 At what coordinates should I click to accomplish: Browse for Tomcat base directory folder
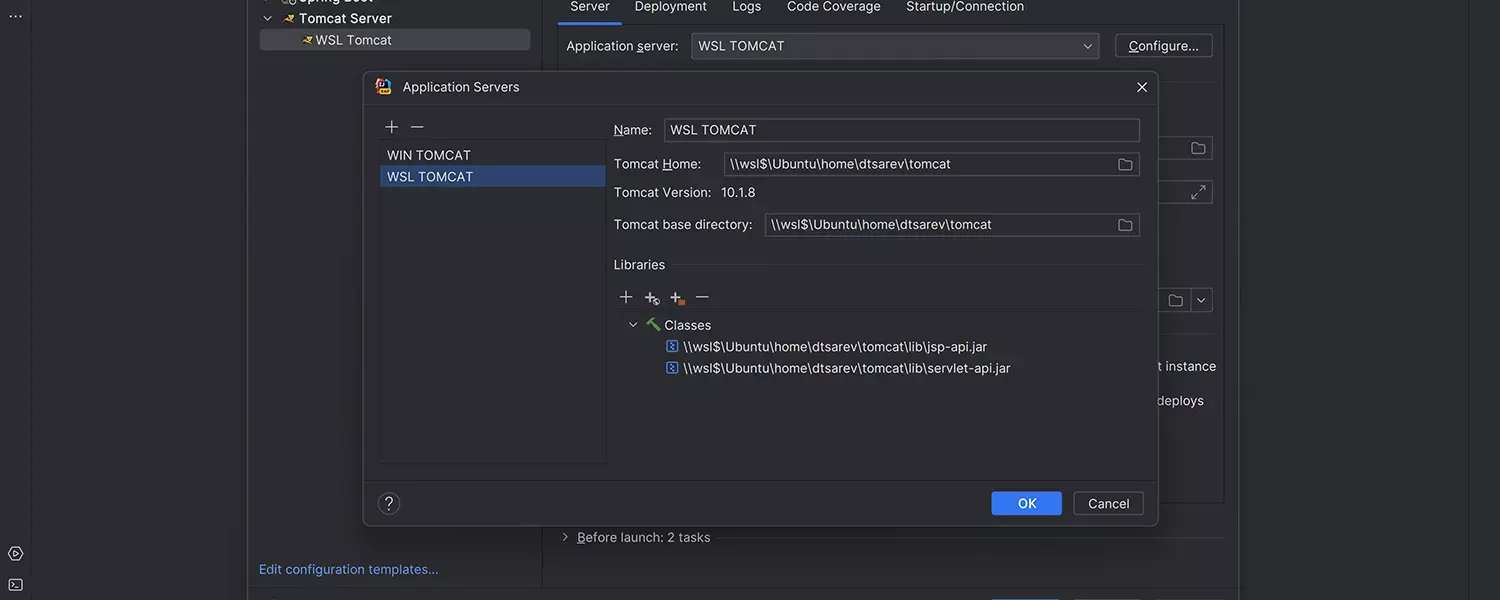pos(1125,225)
